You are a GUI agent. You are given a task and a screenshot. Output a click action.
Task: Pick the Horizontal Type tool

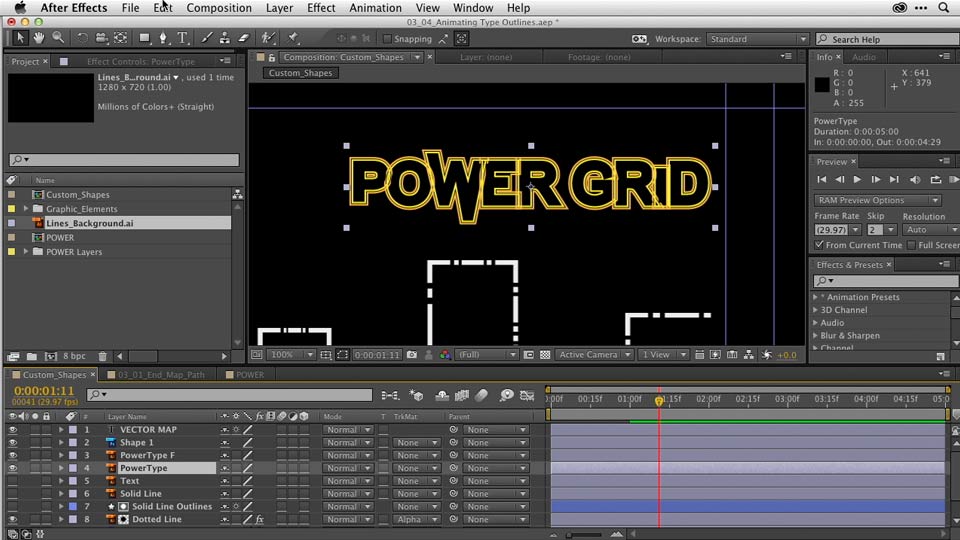[x=183, y=38]
